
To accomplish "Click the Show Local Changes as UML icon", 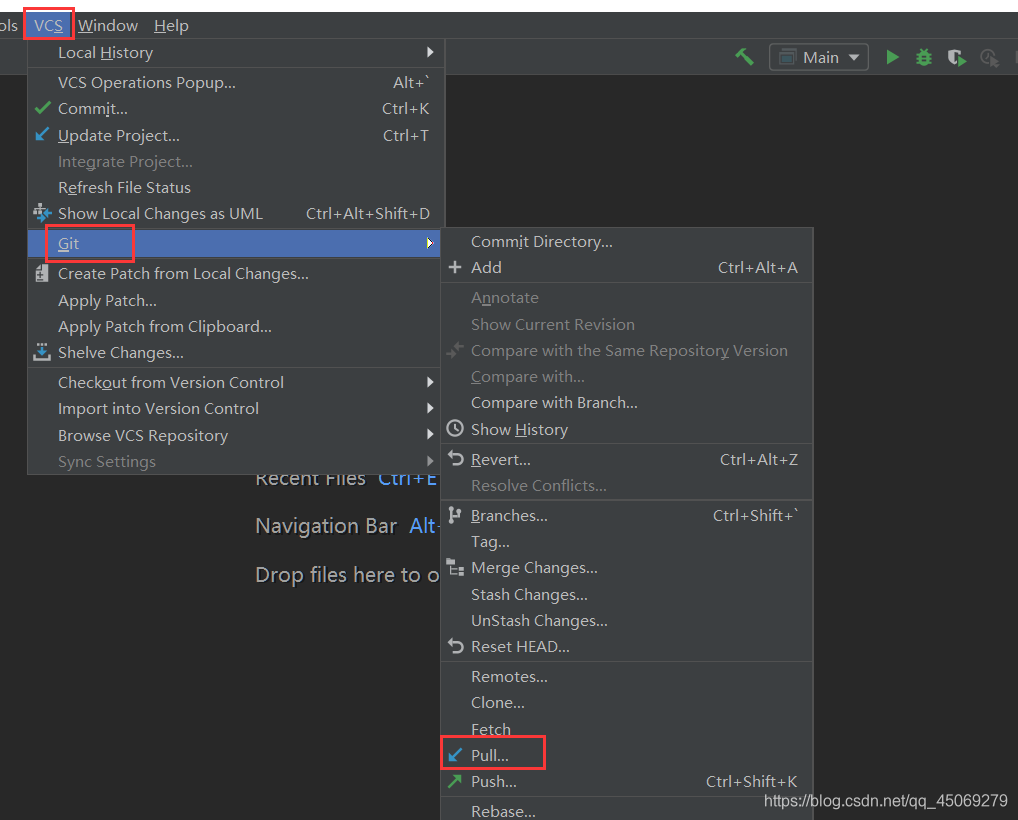I will (42, 212).
